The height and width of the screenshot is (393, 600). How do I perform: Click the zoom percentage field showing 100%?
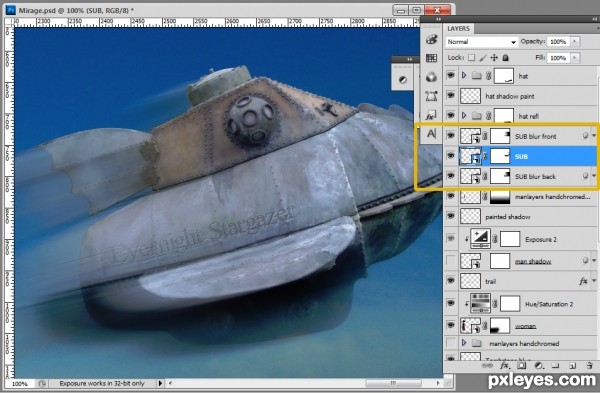coord(20,383)
